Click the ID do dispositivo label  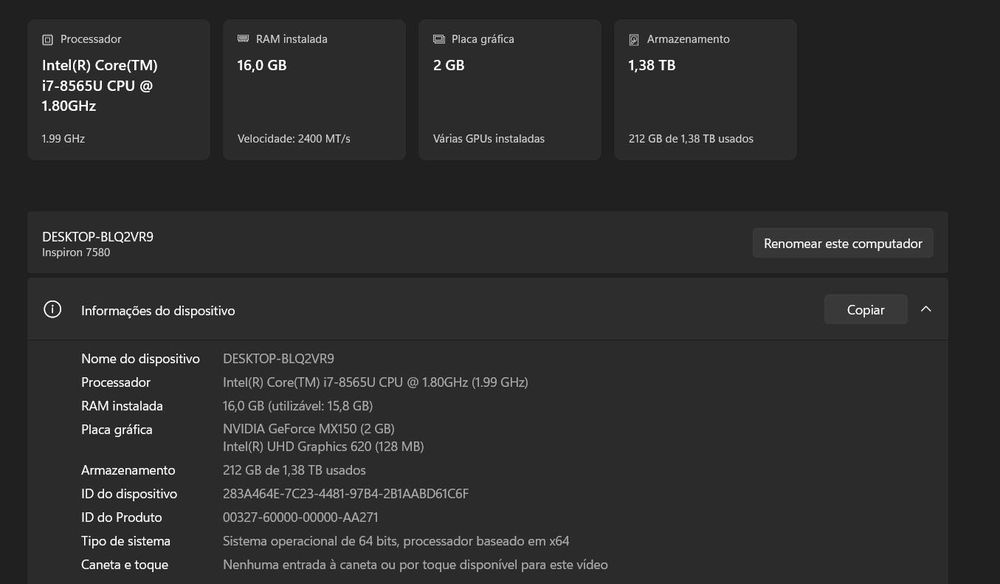[129, 494]
